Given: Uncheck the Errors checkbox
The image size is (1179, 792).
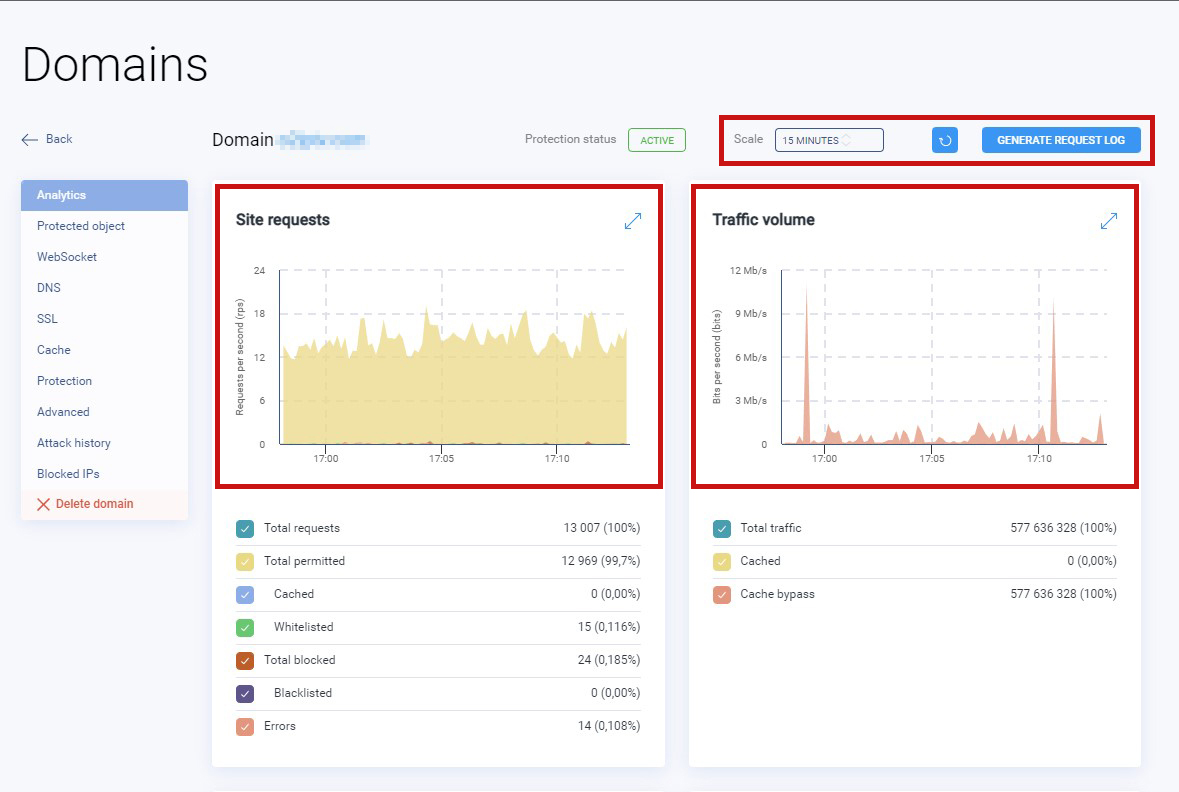Looking at the screenshot, I should [245, 727].
